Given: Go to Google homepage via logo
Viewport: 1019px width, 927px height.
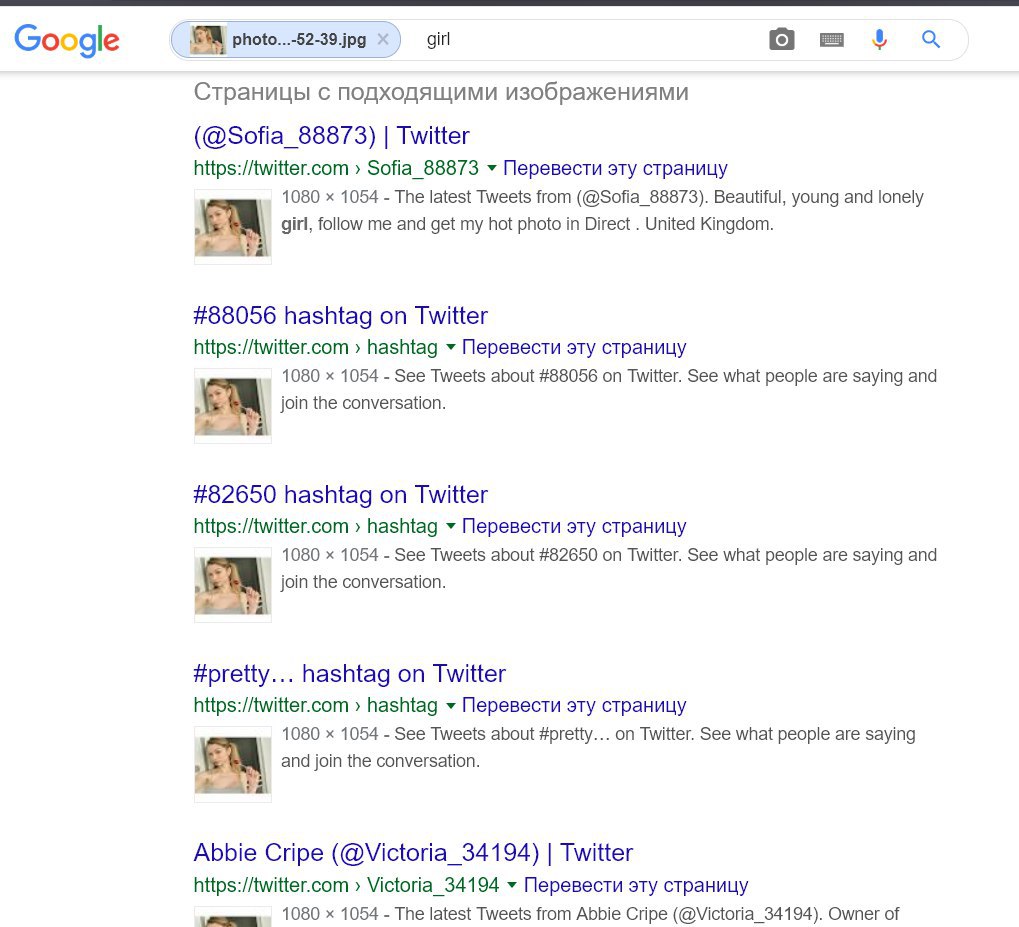Looking at the screenshot, I should coord(67,40).
